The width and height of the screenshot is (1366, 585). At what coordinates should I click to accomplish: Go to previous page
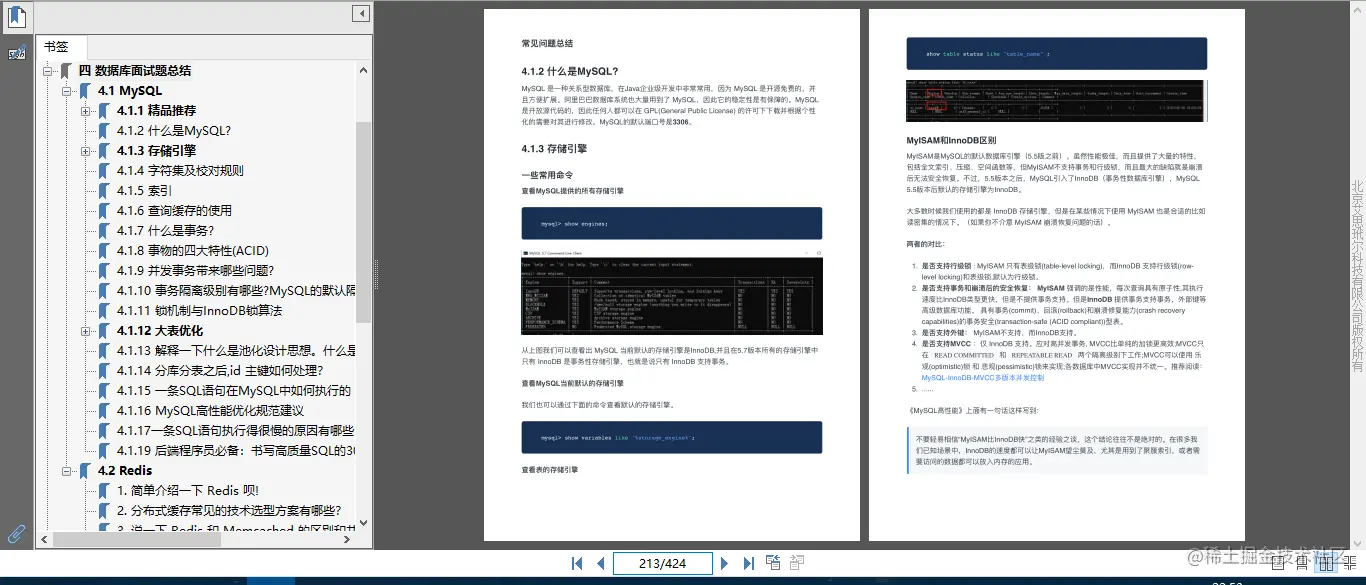tap(600, 563)
